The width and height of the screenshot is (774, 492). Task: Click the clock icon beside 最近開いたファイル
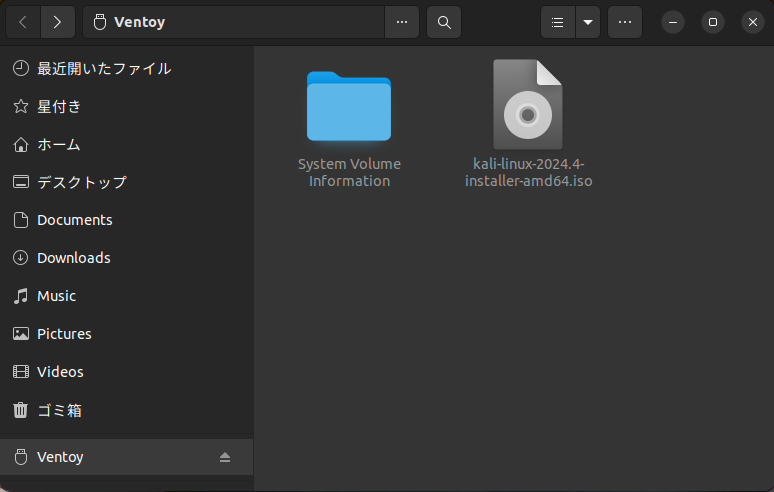(x=21, y=68)
